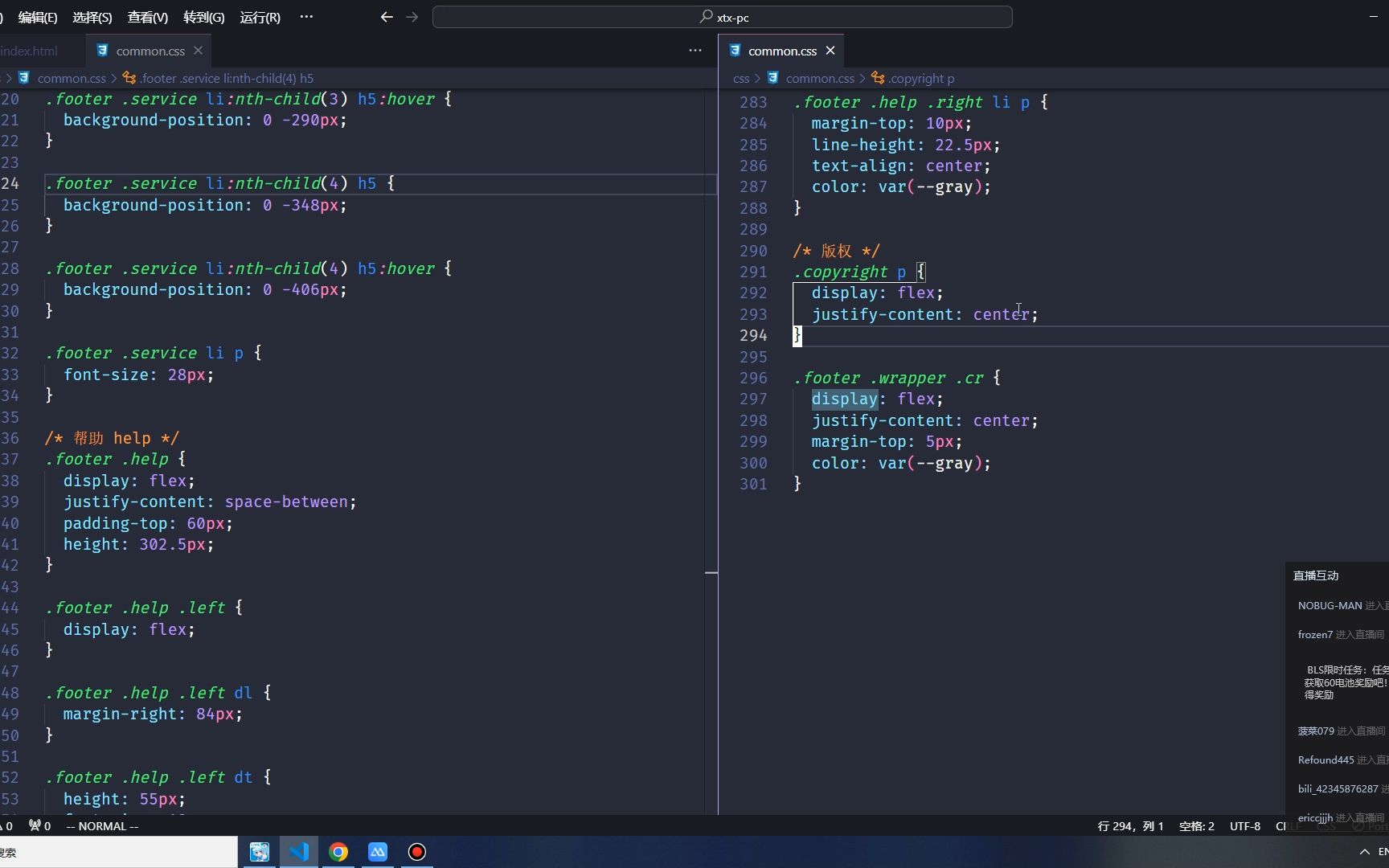
Task: Click the /* 版权 */ comment line
Action: (x=836, y=251)
